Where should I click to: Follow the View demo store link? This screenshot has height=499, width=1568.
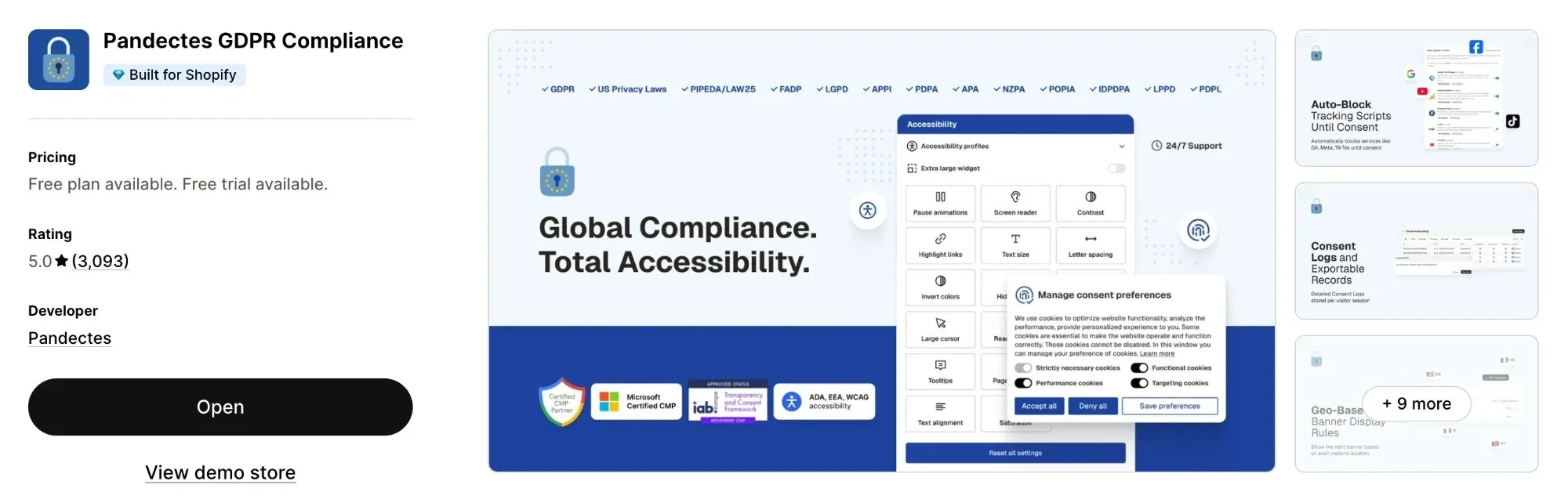pos(220,472)
